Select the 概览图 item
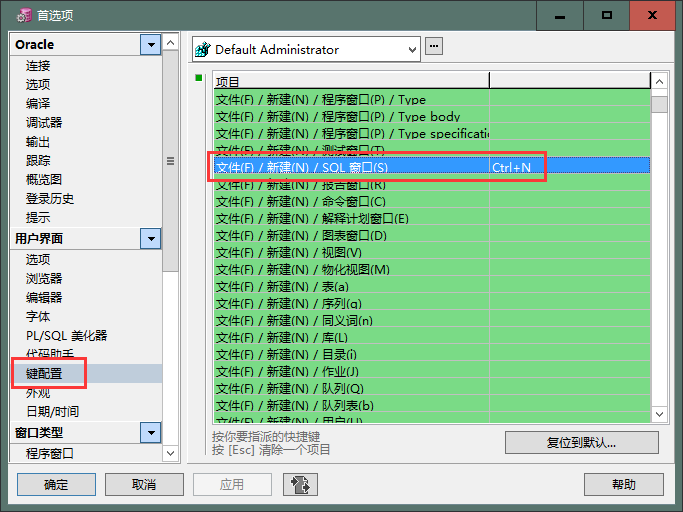 [x=44, y=180]
